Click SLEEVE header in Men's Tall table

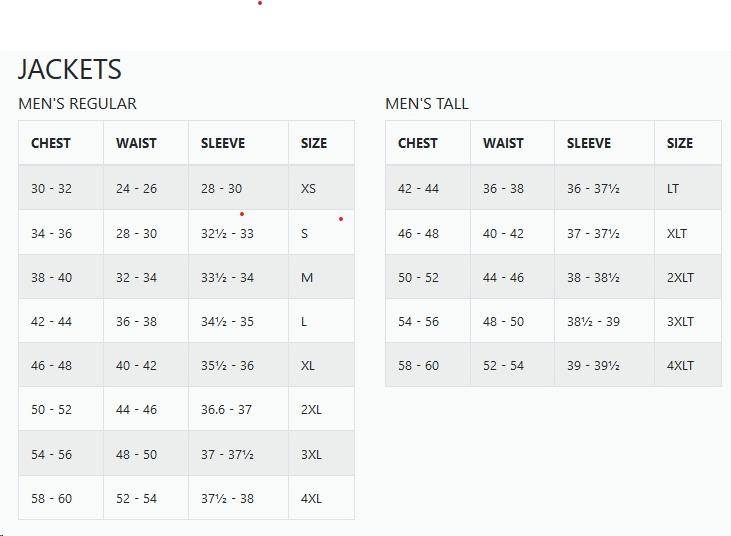click(588, 143)
